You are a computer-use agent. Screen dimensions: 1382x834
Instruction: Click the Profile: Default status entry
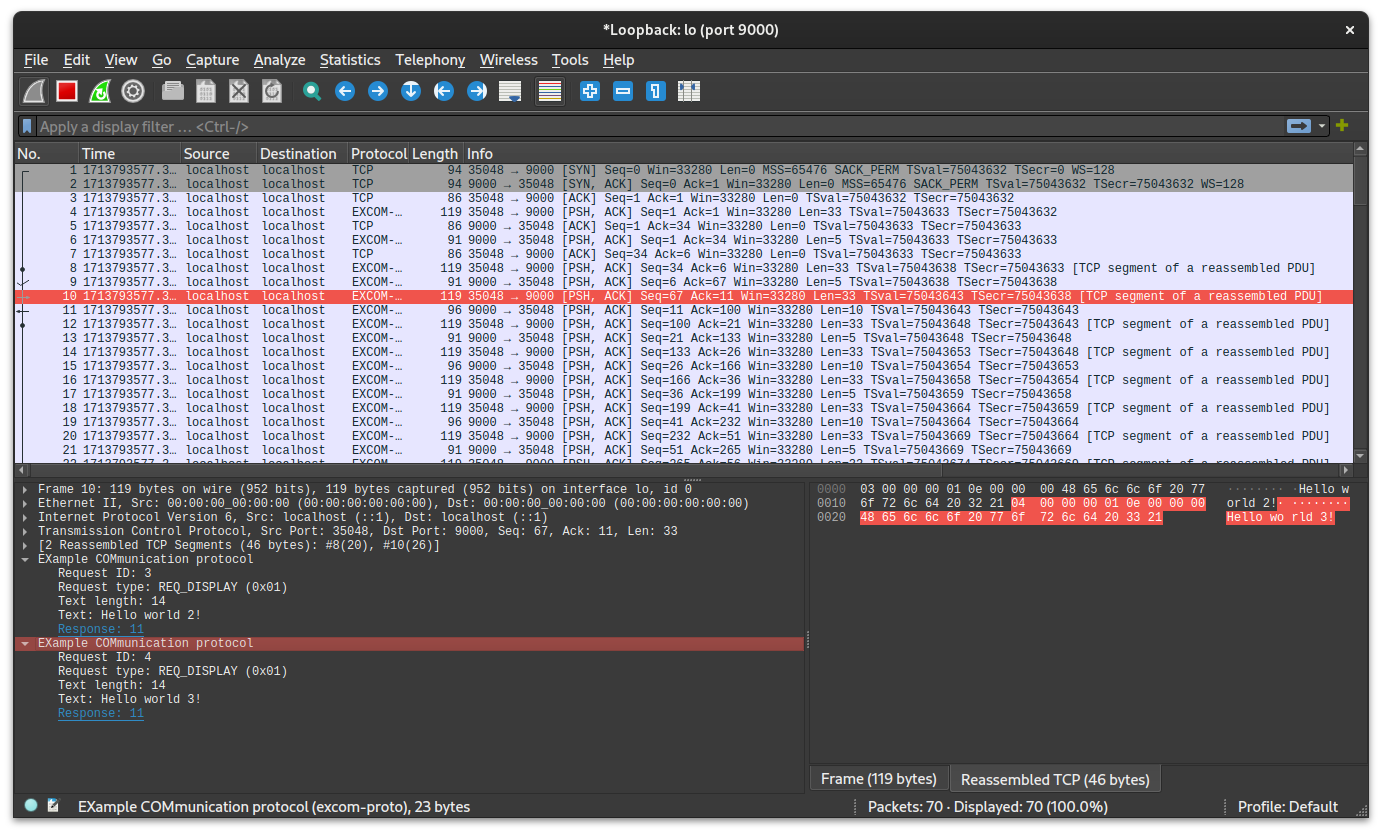[x=1287, y=806]
